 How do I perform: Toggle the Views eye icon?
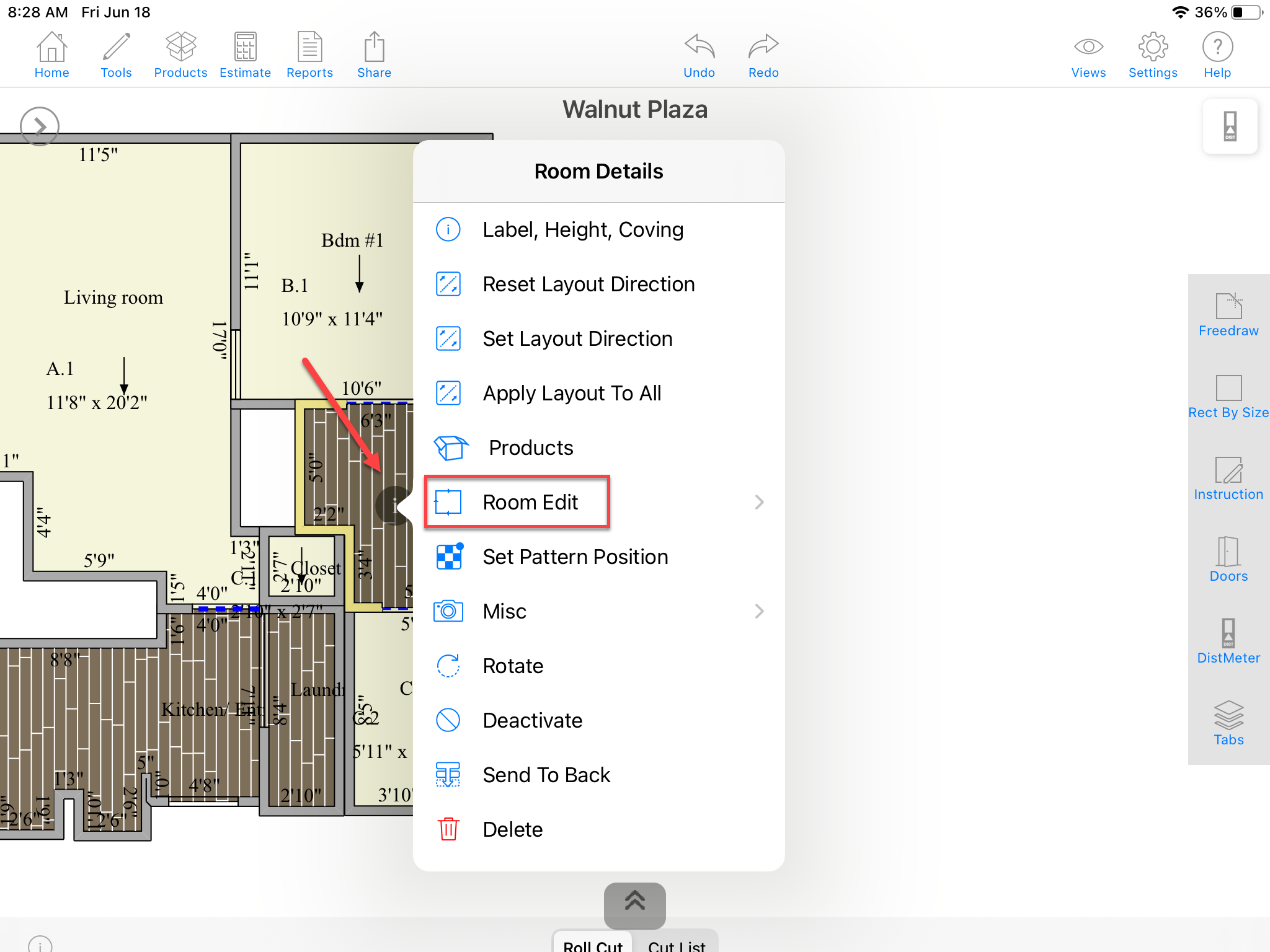point(1088,55)
